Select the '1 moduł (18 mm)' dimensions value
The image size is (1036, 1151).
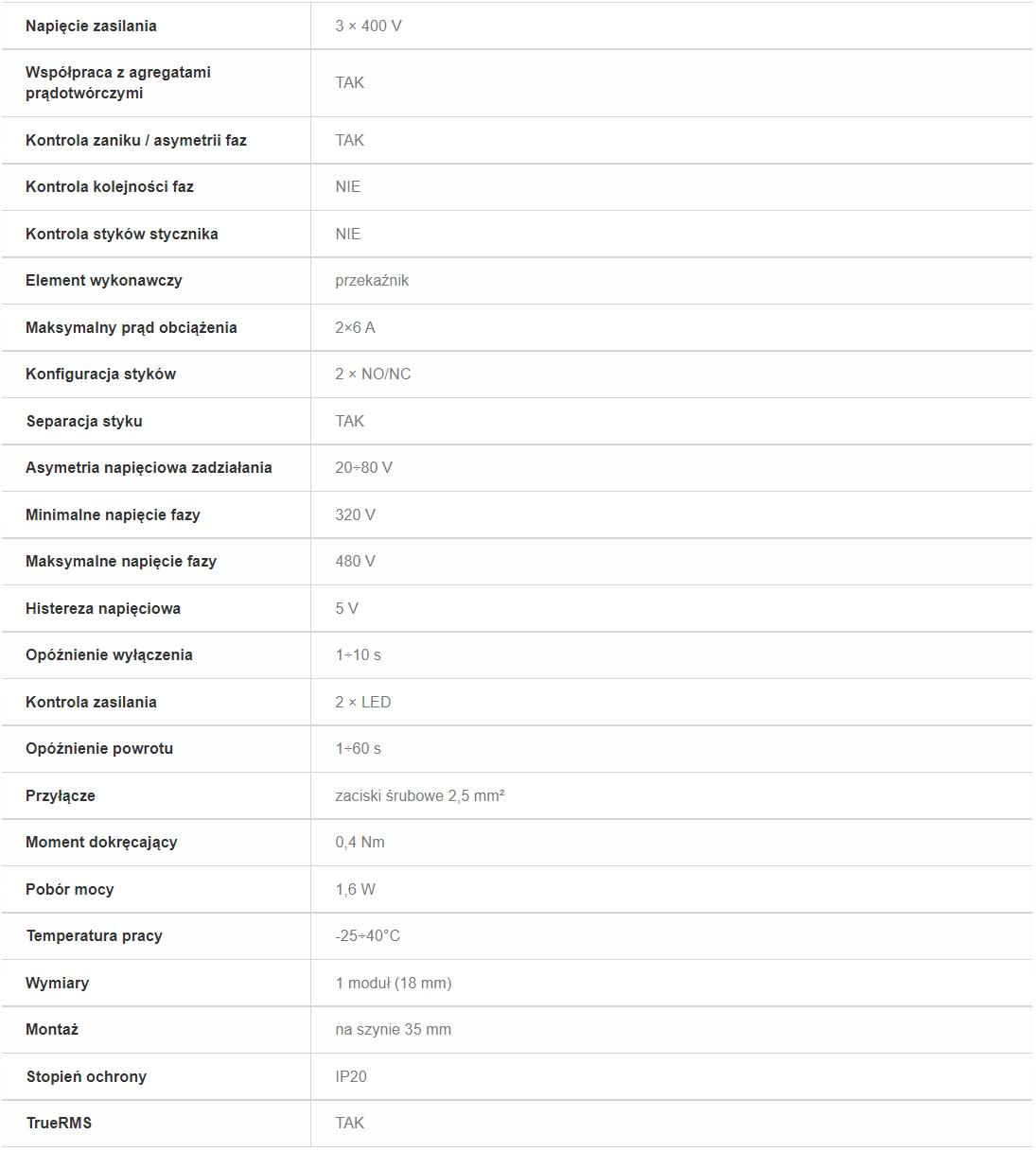394,983
